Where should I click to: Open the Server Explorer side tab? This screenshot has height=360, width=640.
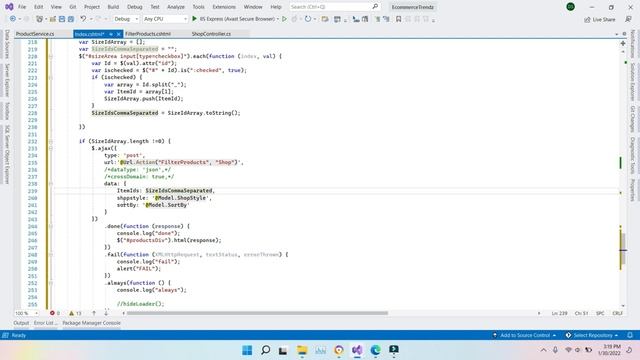(x=7, y=80)
